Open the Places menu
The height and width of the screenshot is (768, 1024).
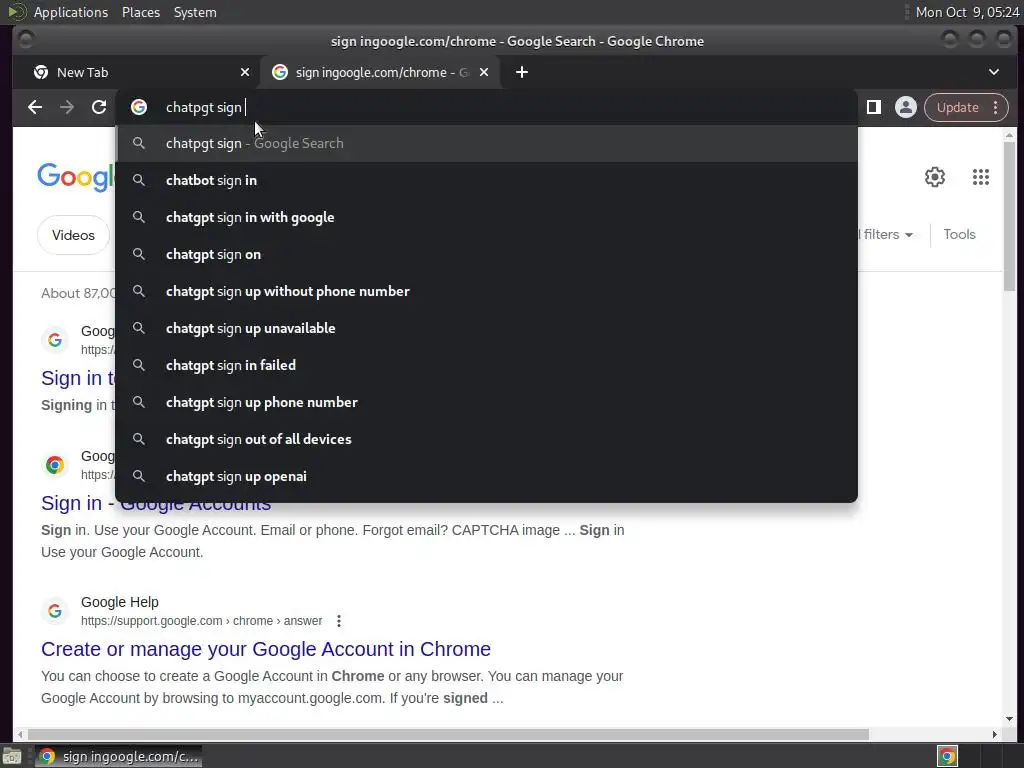coord(140,12)
